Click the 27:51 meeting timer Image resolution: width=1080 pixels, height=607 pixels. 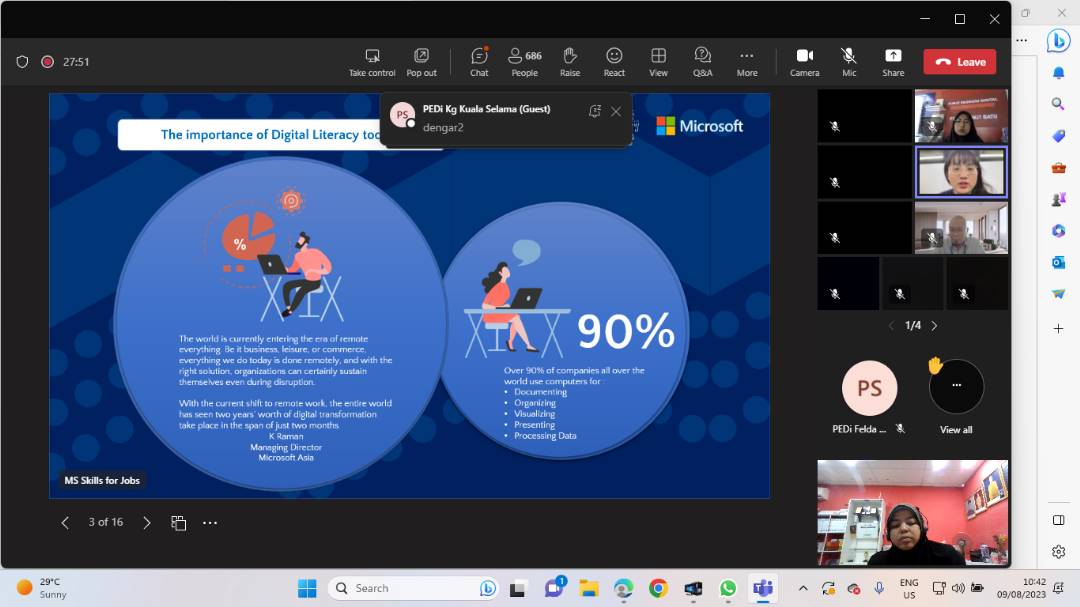[x=76, y=62]
